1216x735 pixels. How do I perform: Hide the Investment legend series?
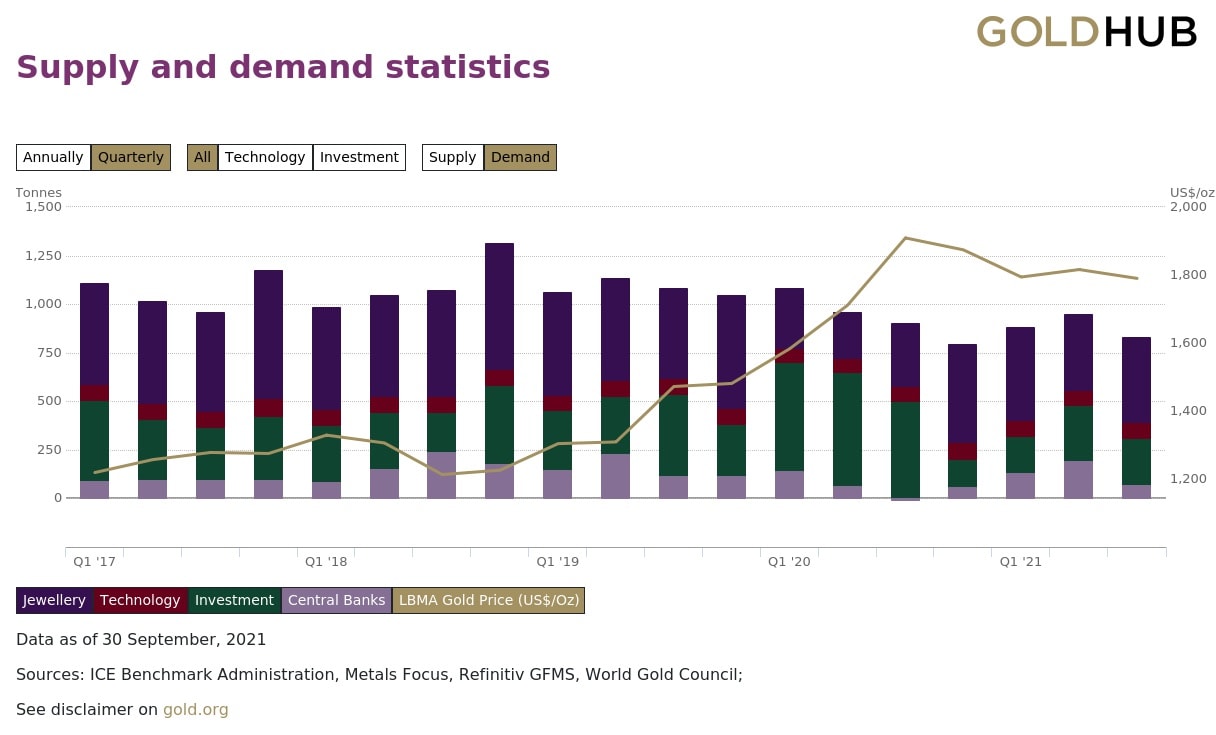234,601
